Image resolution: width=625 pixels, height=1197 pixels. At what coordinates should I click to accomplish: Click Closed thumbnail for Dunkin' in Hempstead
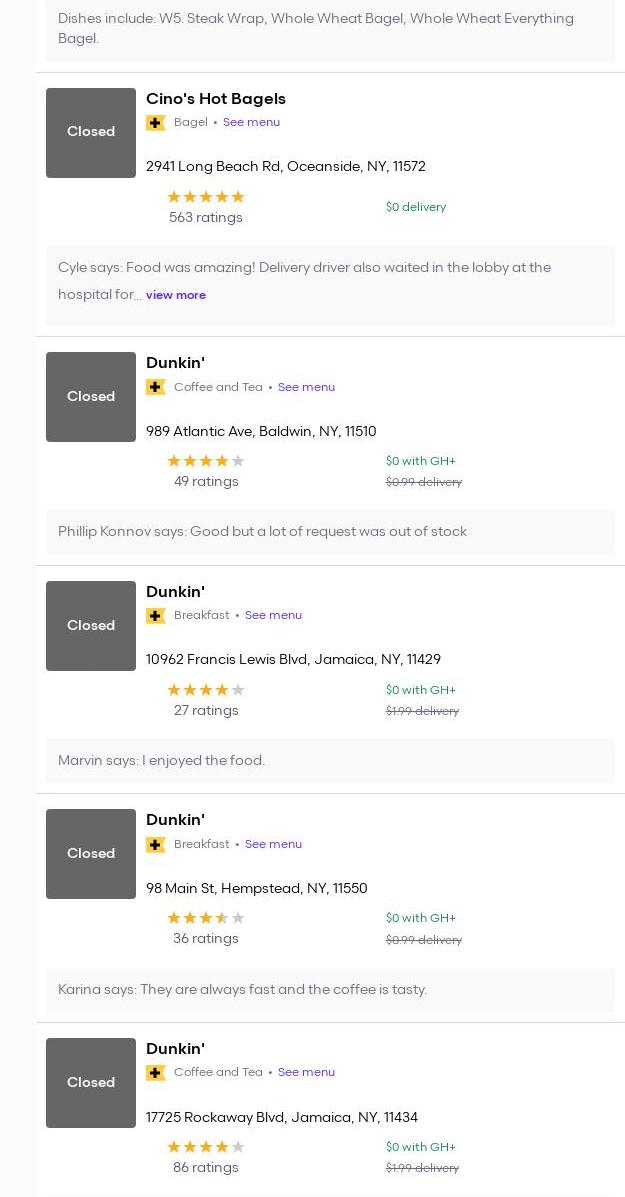click(91, 854)
